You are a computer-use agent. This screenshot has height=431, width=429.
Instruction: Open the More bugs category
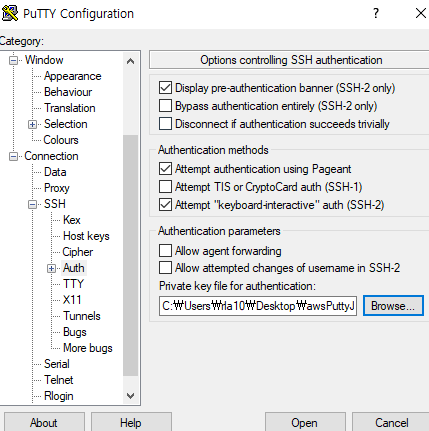tap(88, 348)
